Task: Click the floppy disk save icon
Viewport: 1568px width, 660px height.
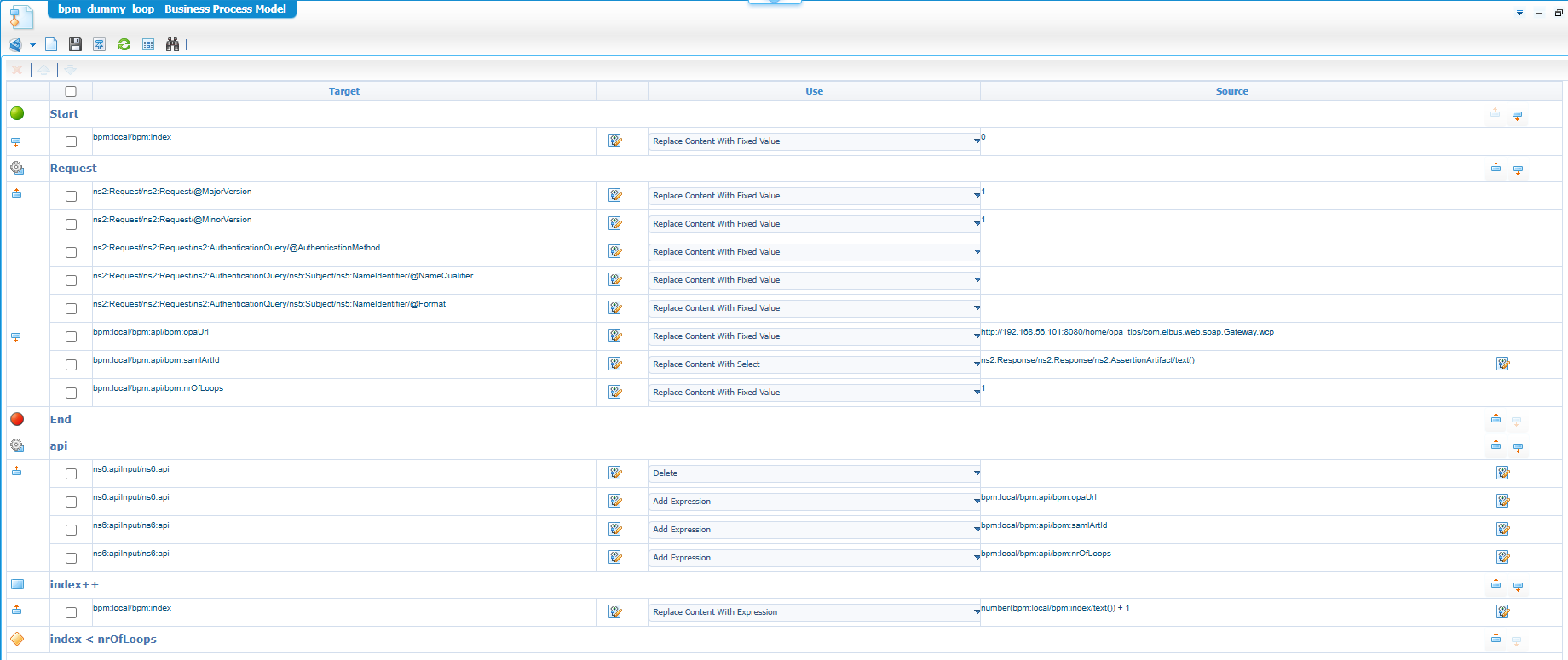Action: click(75, 44)
